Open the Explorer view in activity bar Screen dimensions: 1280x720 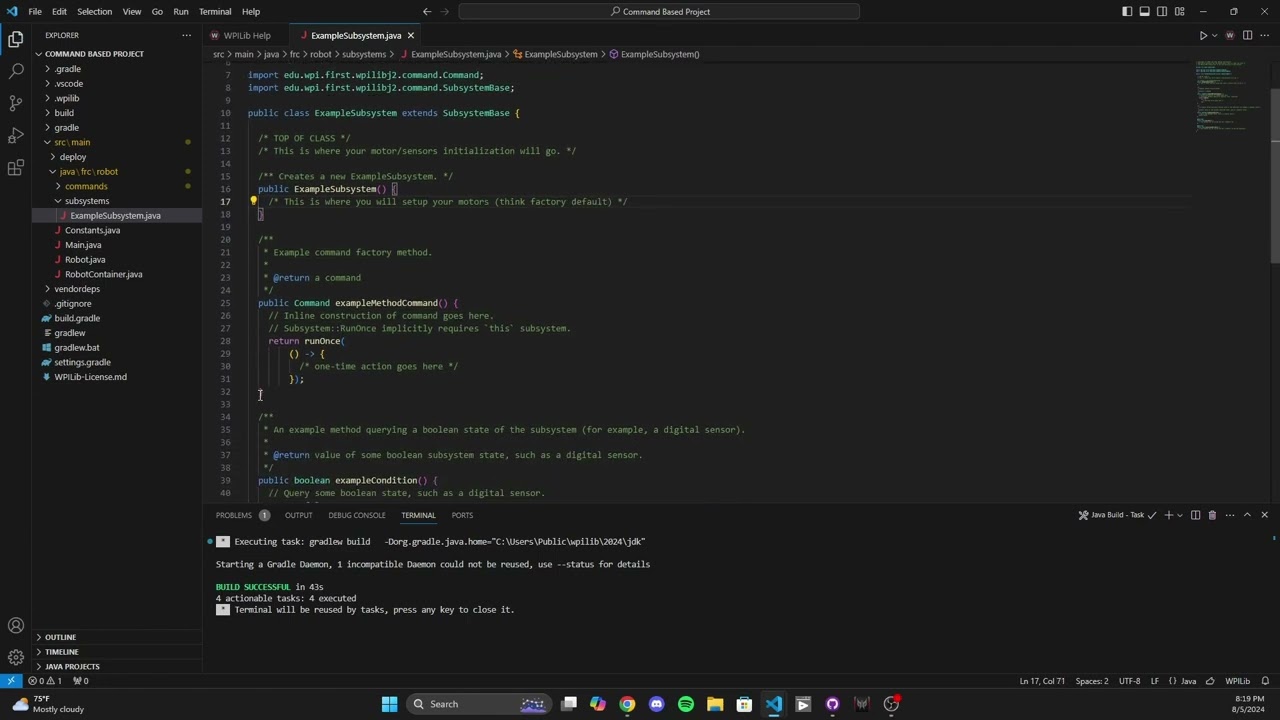tap(16, 39)
